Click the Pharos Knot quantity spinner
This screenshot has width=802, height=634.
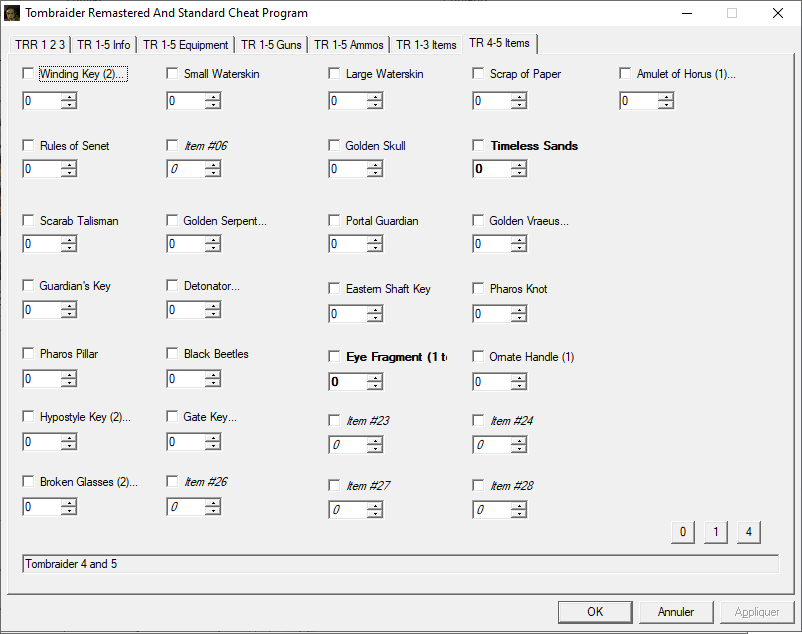pyautogui.click(x=519, y=313)
